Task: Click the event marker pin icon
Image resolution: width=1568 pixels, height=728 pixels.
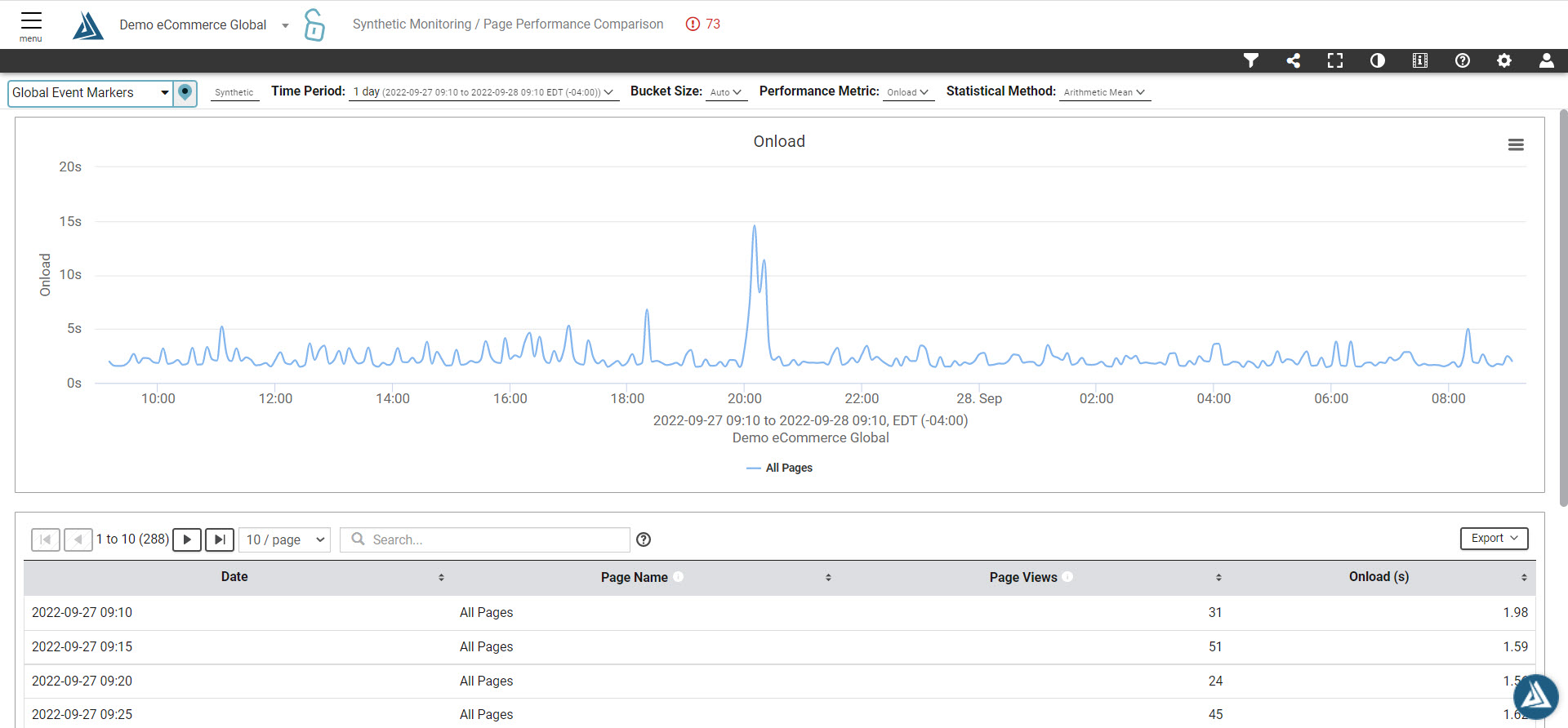Action: click(185, 92)
